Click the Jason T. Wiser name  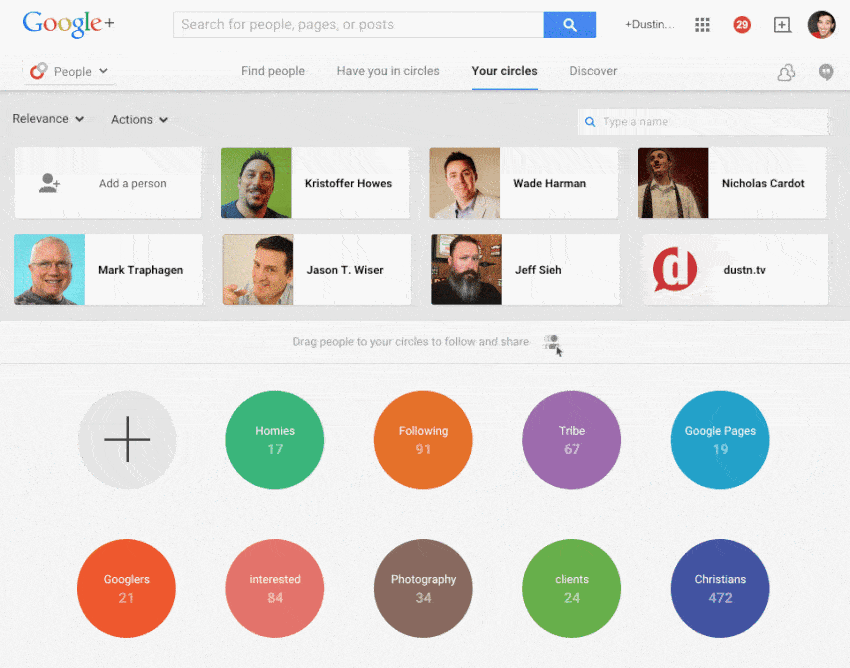click(x=345, y=269)
